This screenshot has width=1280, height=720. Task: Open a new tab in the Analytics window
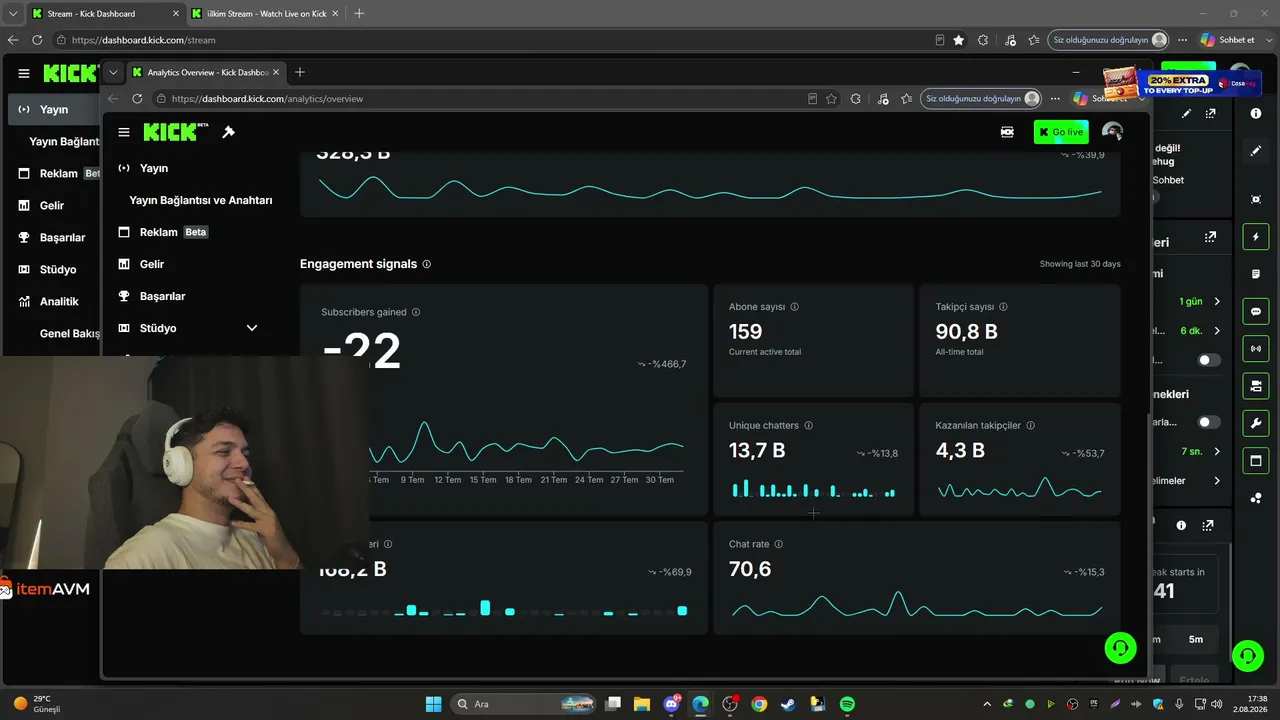[x=300, y=72]
